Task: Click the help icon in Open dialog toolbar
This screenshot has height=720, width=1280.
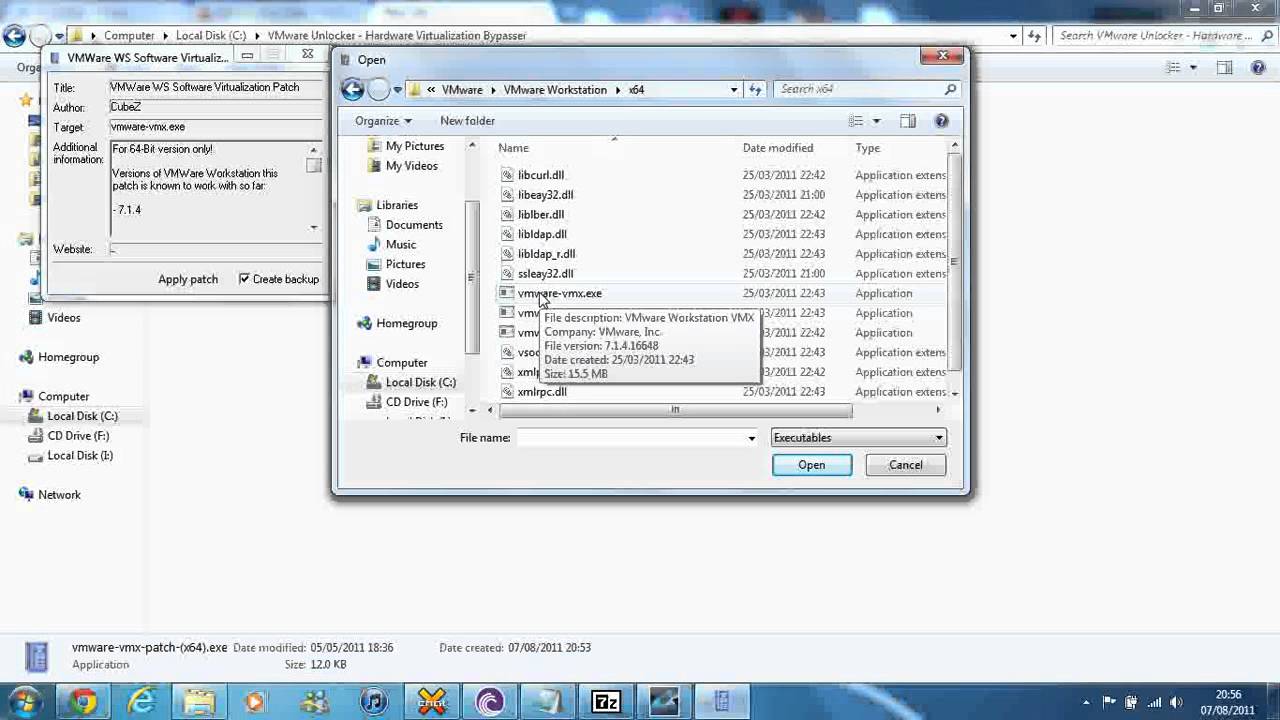Action: pyautogui.click(x=941, y=121)
